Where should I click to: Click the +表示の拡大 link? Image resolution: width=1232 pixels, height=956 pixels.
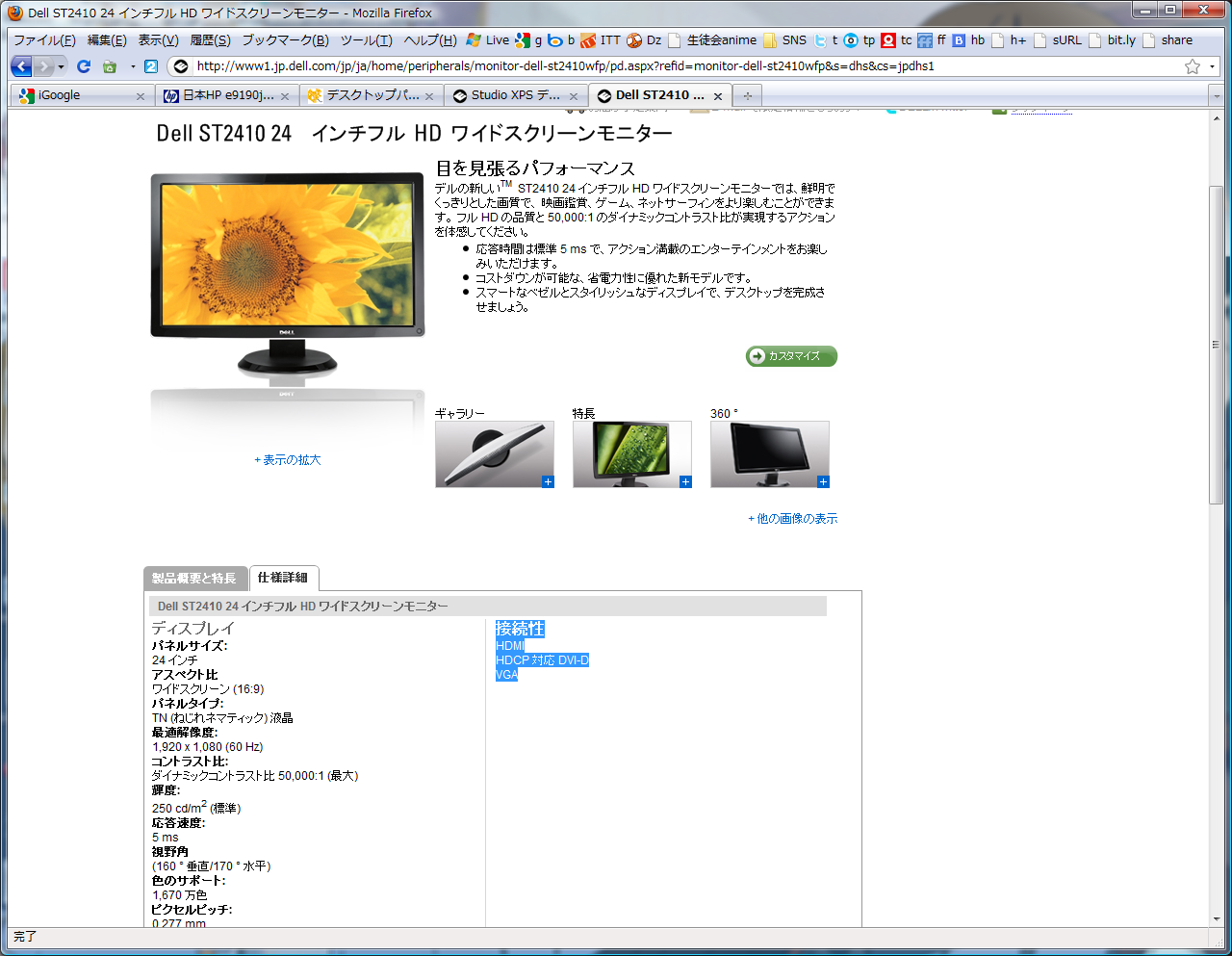tap(288, 460)
